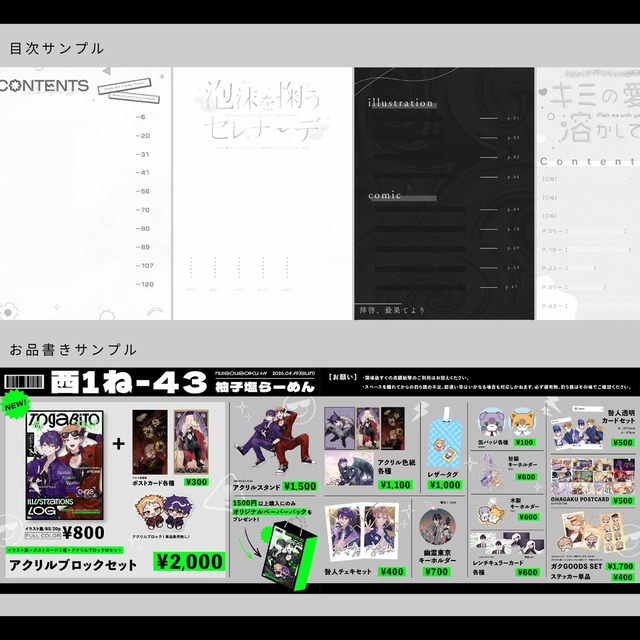Open the acrylic block chibi characters image
640x640 pixels.
[164, 512]
